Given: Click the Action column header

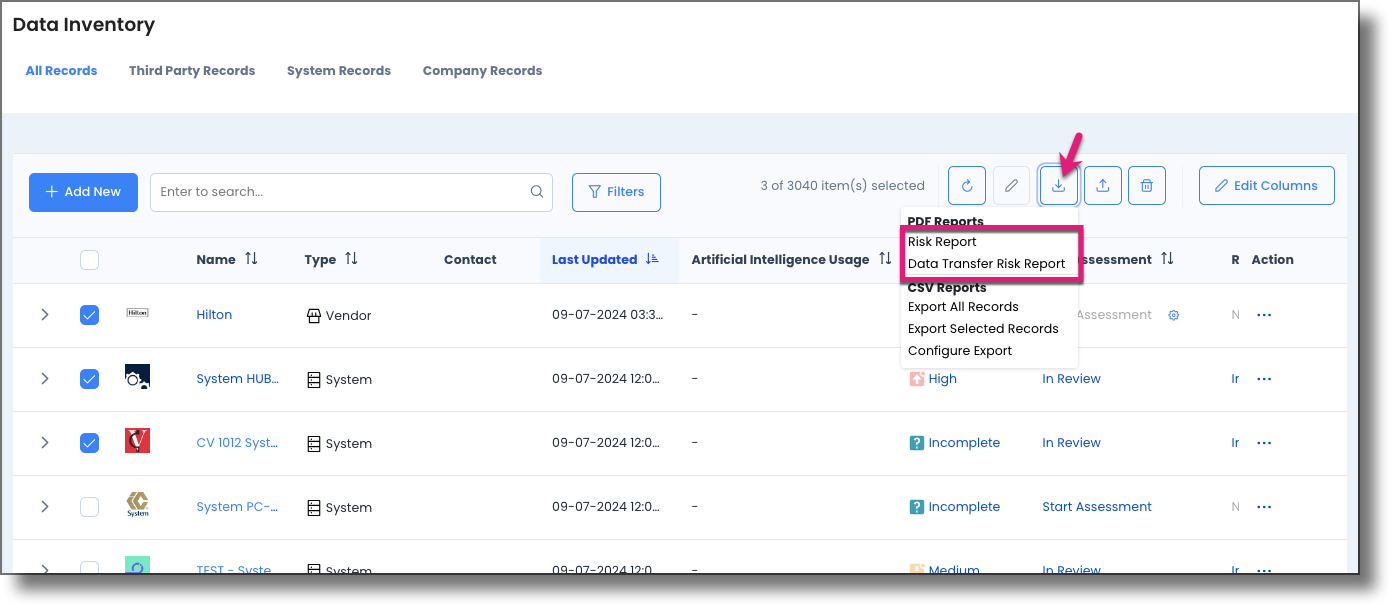Looking at the screenshot, I should [x=1272, y=260].
